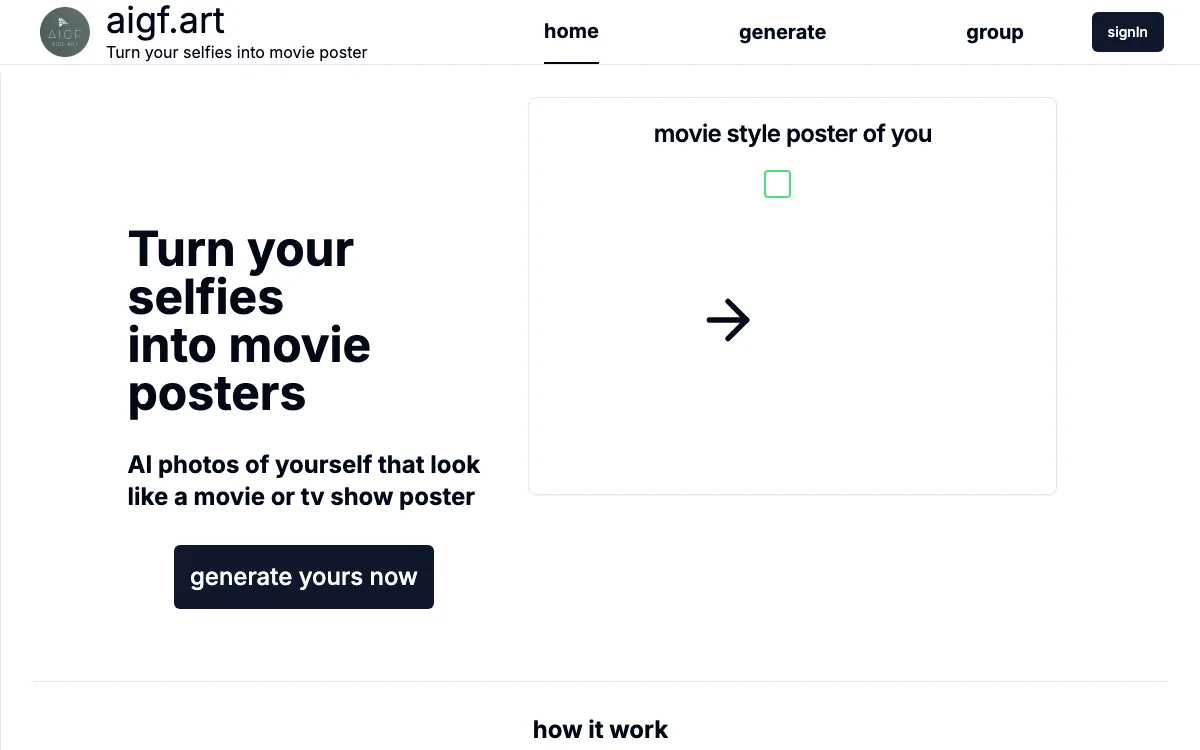Image resolution: width=1200 pixels, height=750 pixels.
Task: Open the group tab
Action: pos(994,32)
